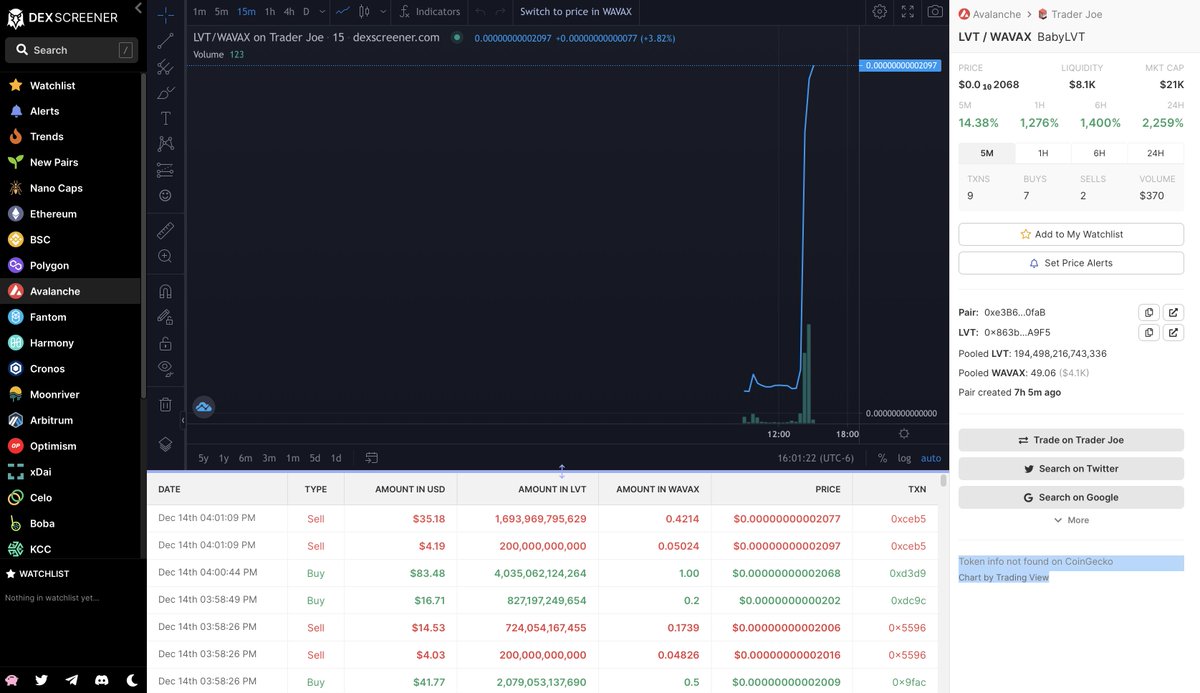
Task: Click Trade on Trader Joe button
Action: point(1071,440)
